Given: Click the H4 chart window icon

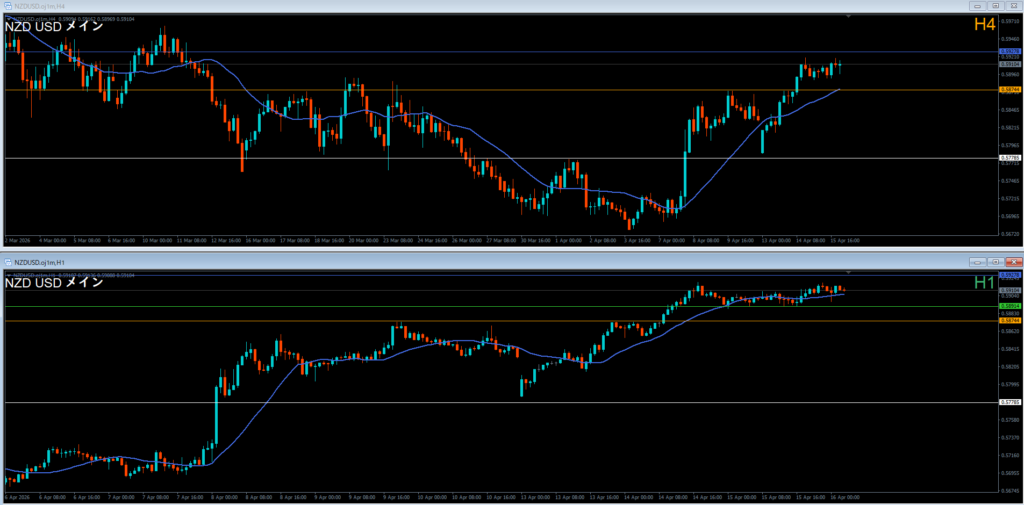Looking at the screenshot, I should point(7,6).
